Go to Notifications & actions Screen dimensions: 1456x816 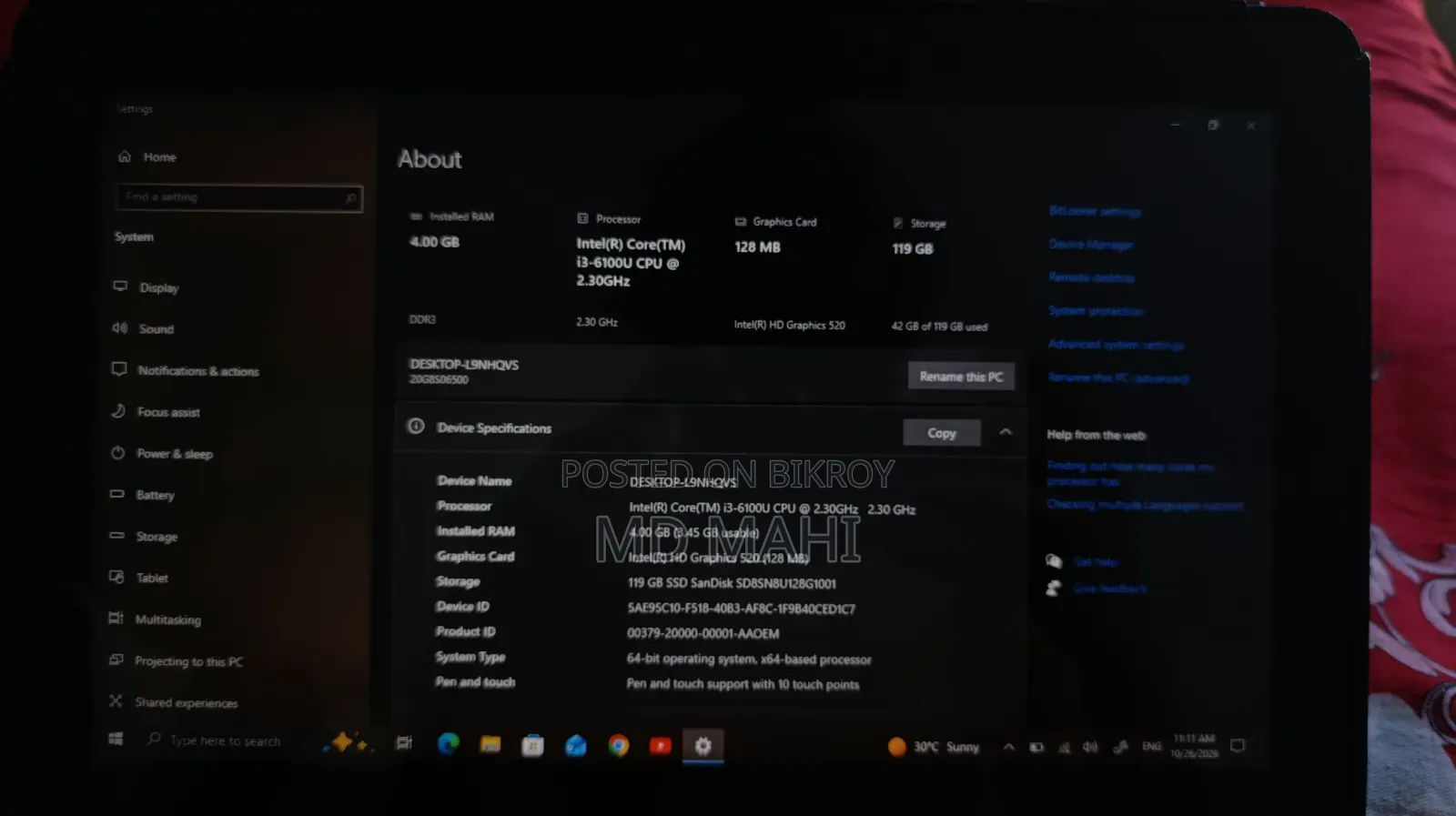197,371
